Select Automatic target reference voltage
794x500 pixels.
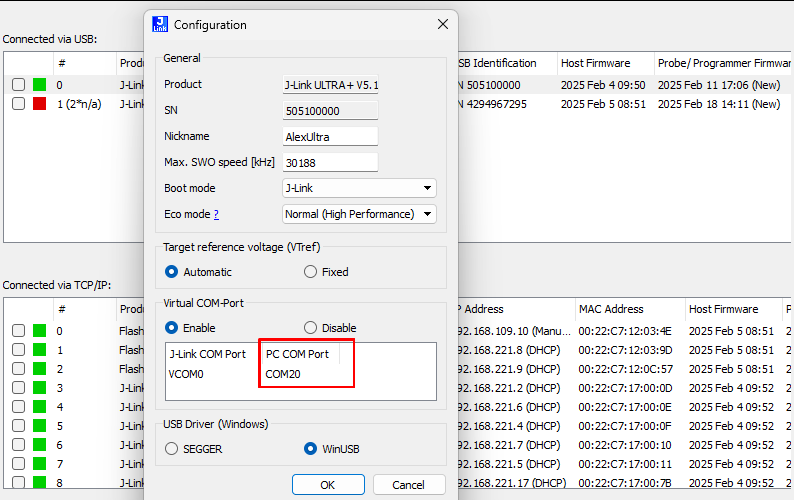(x=198, y=272)
